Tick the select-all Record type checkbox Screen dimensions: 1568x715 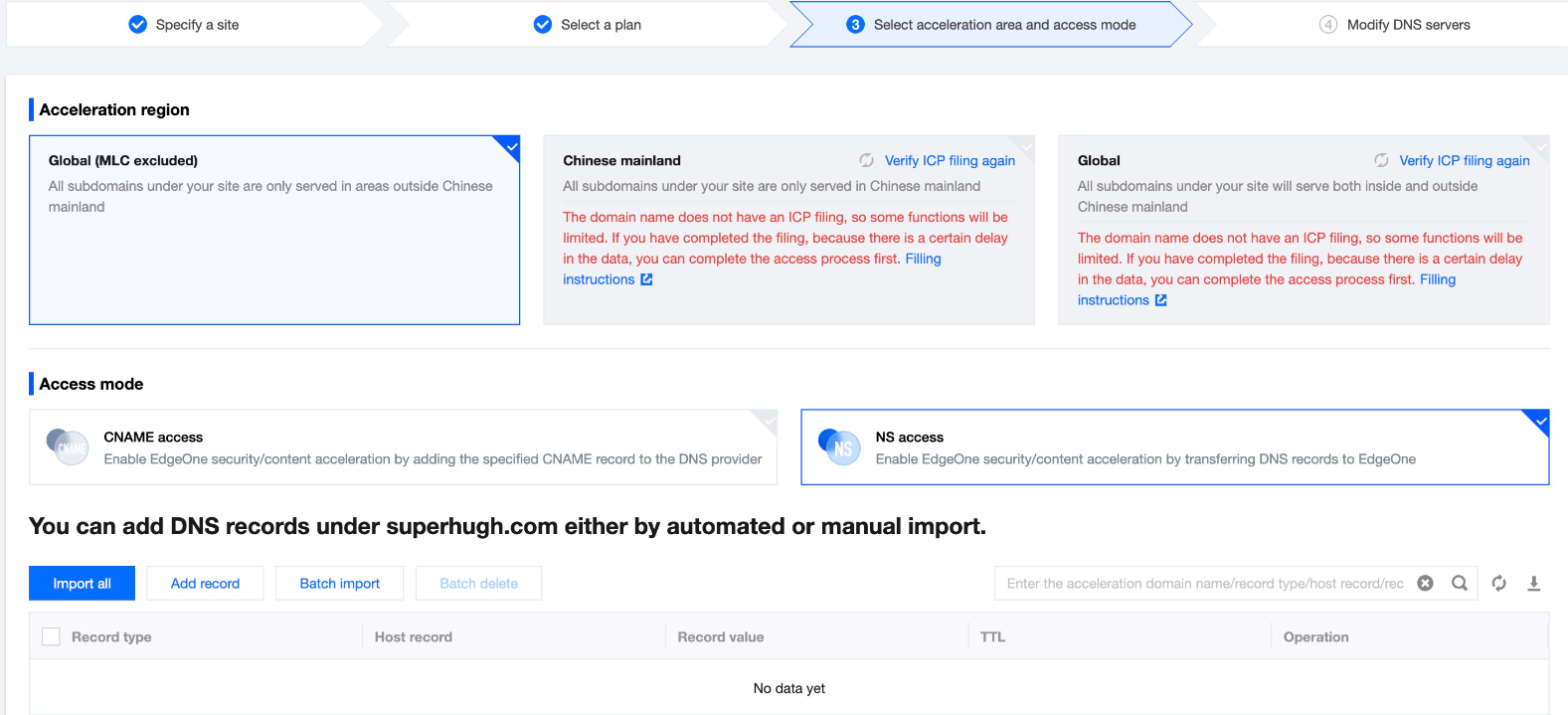click(51, 636)
